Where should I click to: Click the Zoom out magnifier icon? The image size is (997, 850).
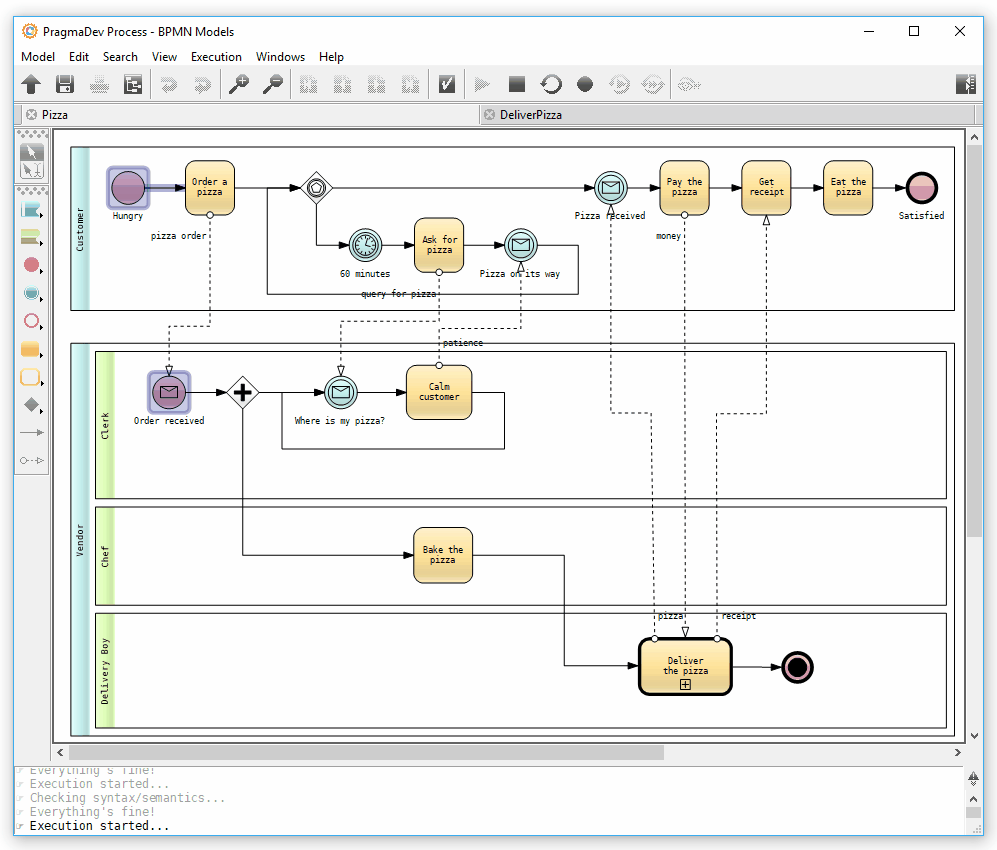pyautogui.click(x=272, y=85)
